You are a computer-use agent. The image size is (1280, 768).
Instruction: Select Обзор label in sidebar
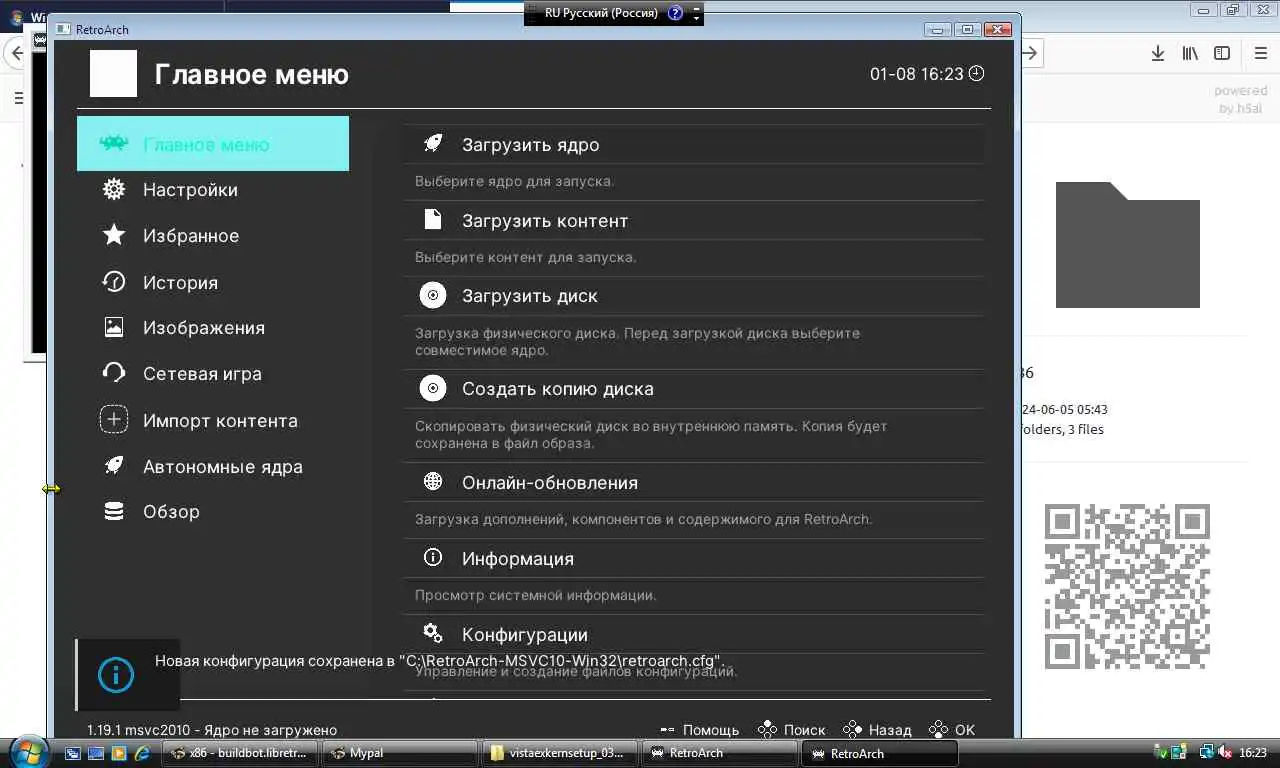171,511
